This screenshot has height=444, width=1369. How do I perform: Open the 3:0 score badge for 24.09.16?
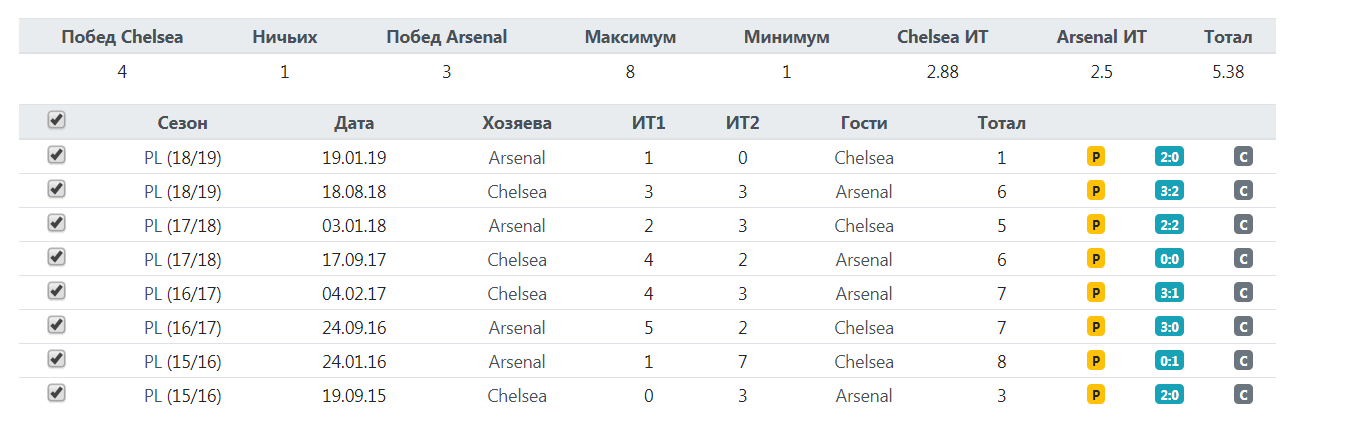tap(1169, 327)
